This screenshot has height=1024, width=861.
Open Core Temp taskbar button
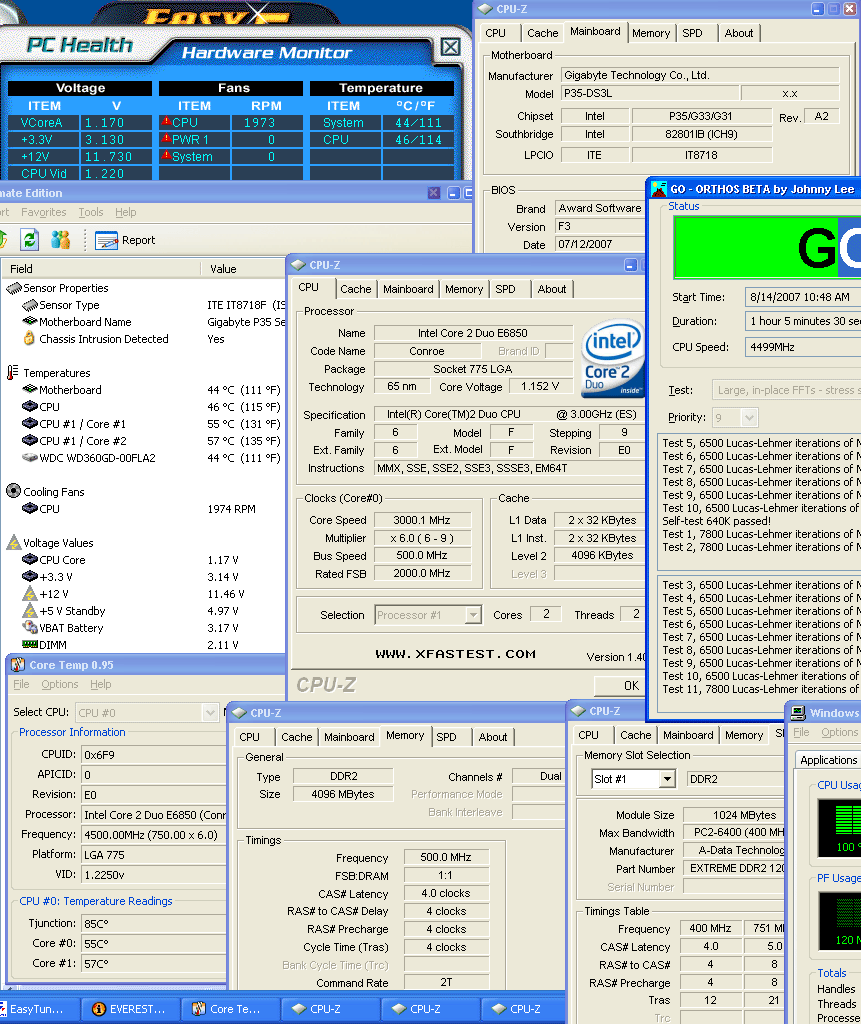[x=229, y=1009]
